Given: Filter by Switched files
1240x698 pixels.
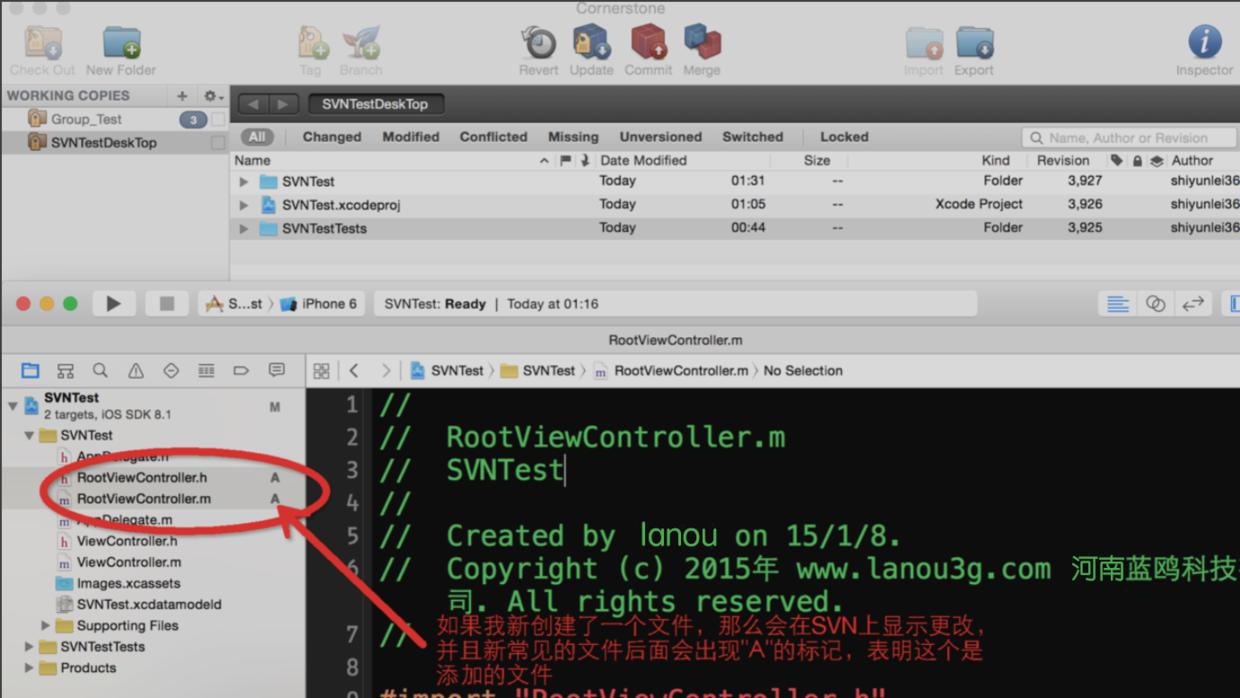Looking at the screenshot, I should coord(753,137).
